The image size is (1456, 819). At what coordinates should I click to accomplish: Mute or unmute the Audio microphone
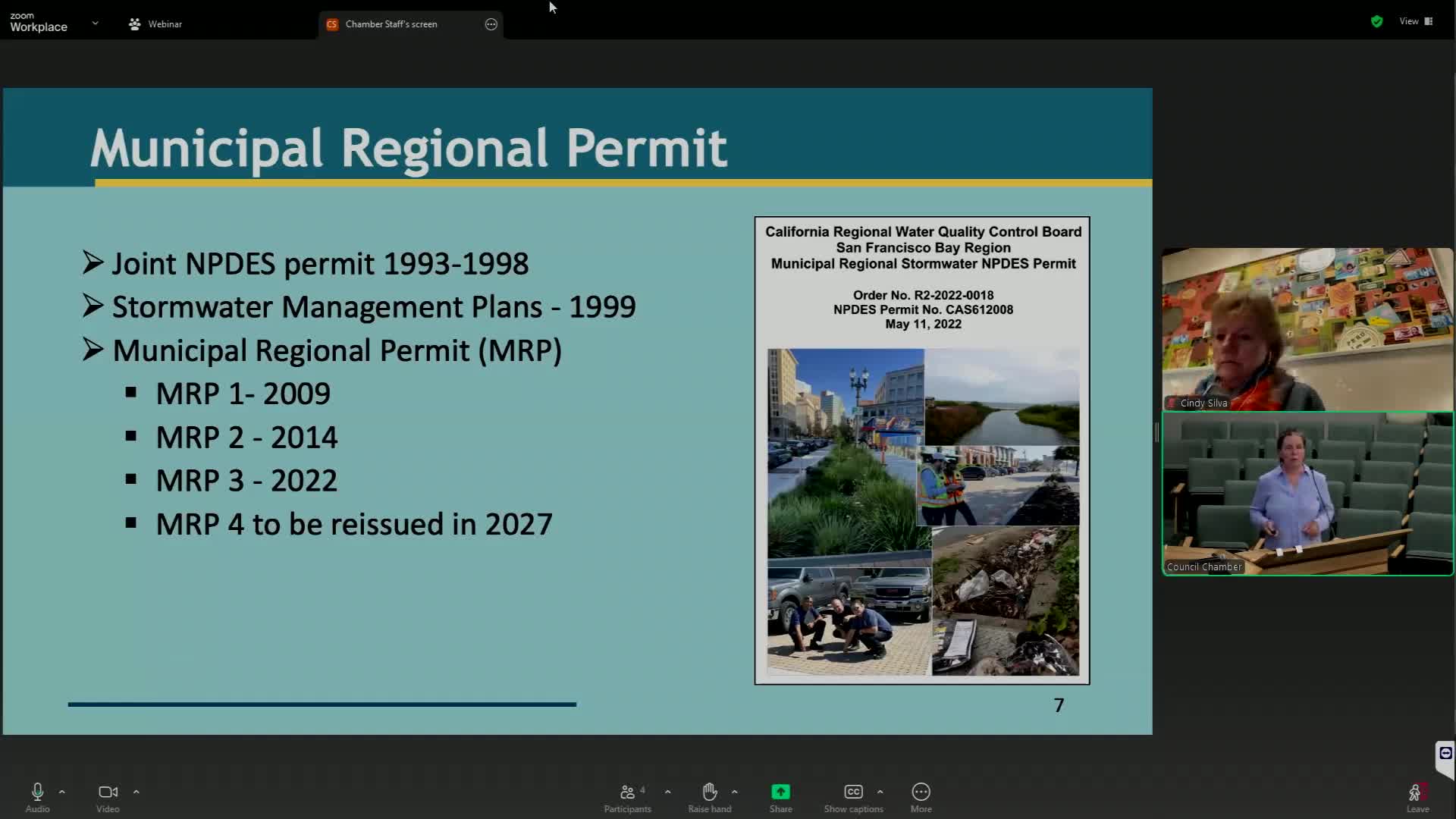coord(37,792)
